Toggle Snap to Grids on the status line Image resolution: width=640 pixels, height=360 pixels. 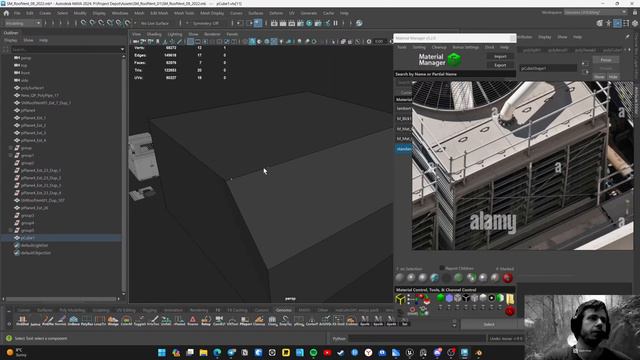pos(84,23)
